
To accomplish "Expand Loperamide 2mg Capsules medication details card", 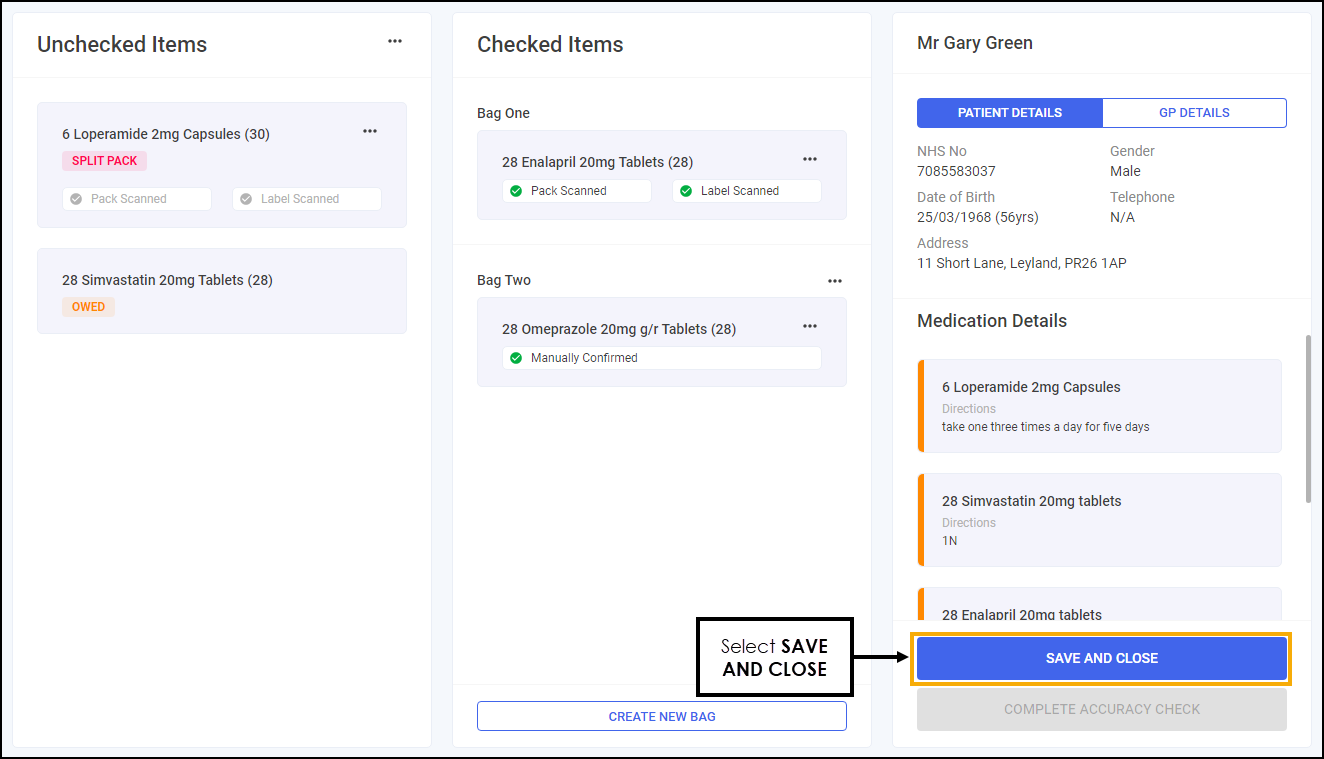I will click(1100, 406).
